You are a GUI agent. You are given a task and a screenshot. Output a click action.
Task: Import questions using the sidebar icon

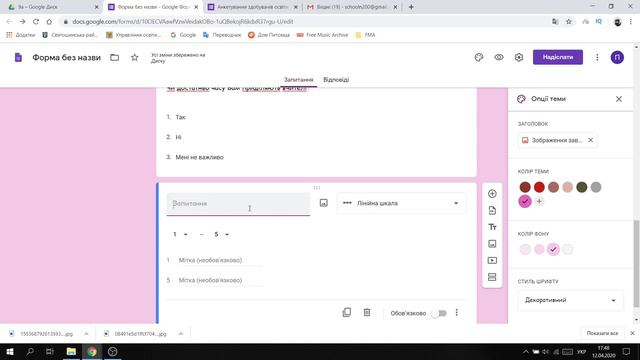point(492,210)
